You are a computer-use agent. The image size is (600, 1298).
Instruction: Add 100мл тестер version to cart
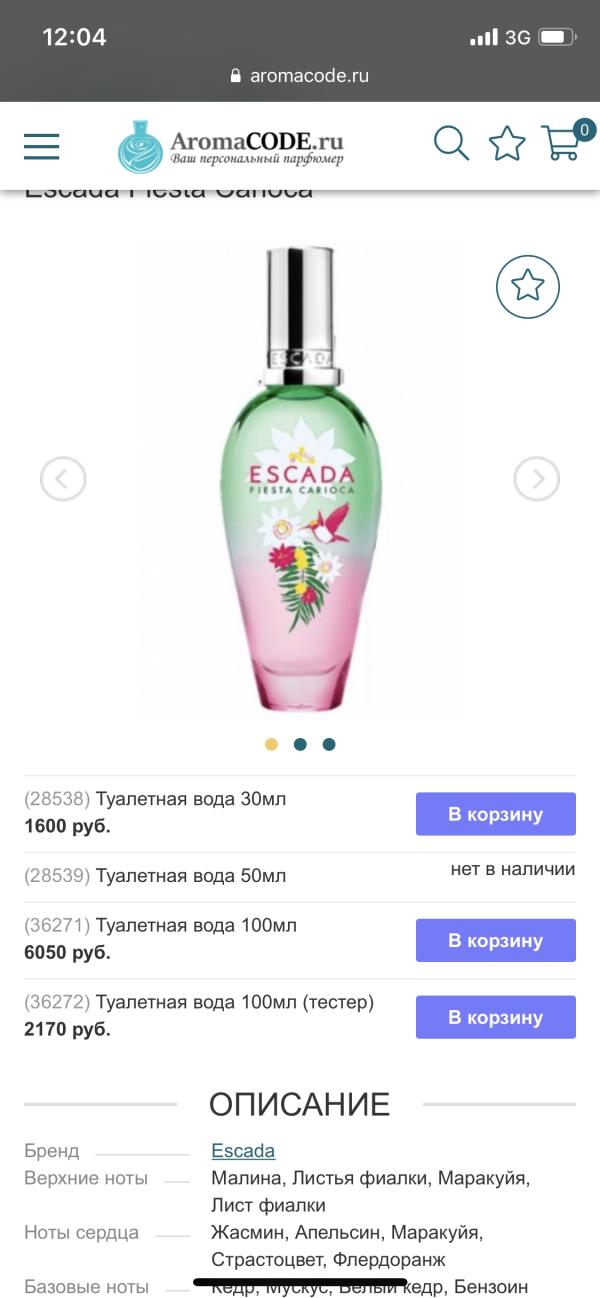coord(496,1017)
